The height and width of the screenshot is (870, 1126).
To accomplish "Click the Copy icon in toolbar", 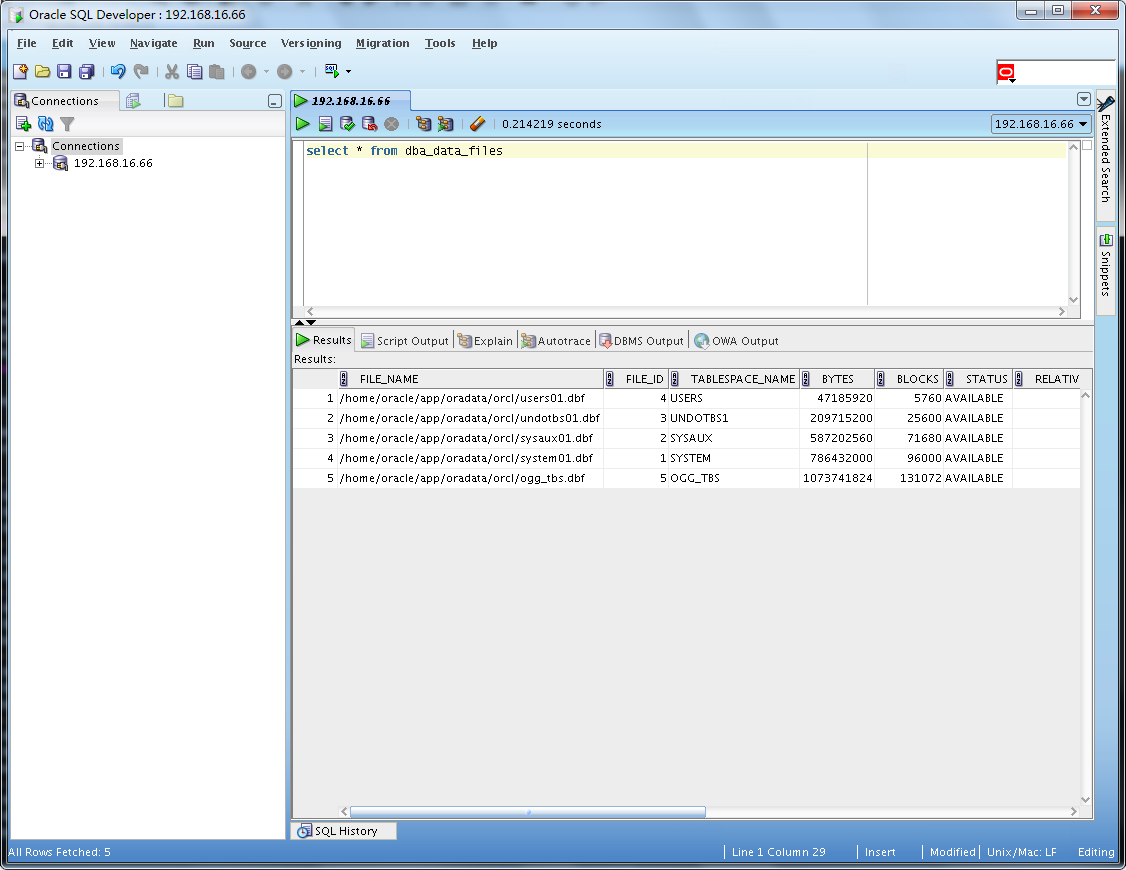I will pos(195,71).
